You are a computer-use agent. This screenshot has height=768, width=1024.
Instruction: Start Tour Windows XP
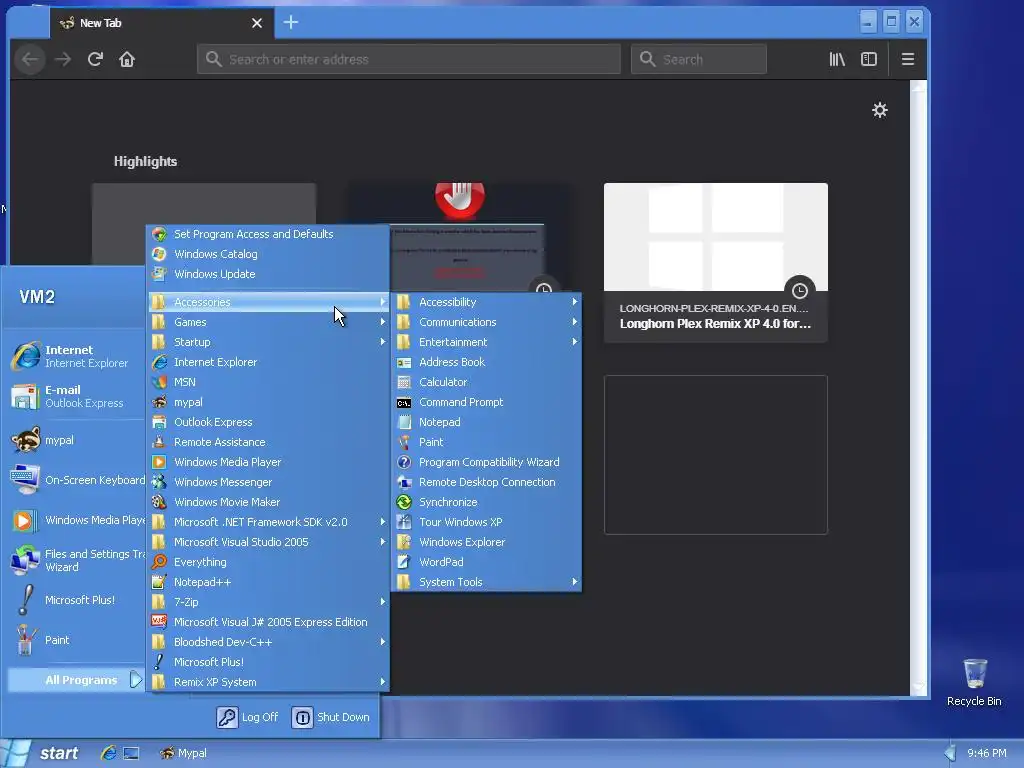(x=487, y=522)
